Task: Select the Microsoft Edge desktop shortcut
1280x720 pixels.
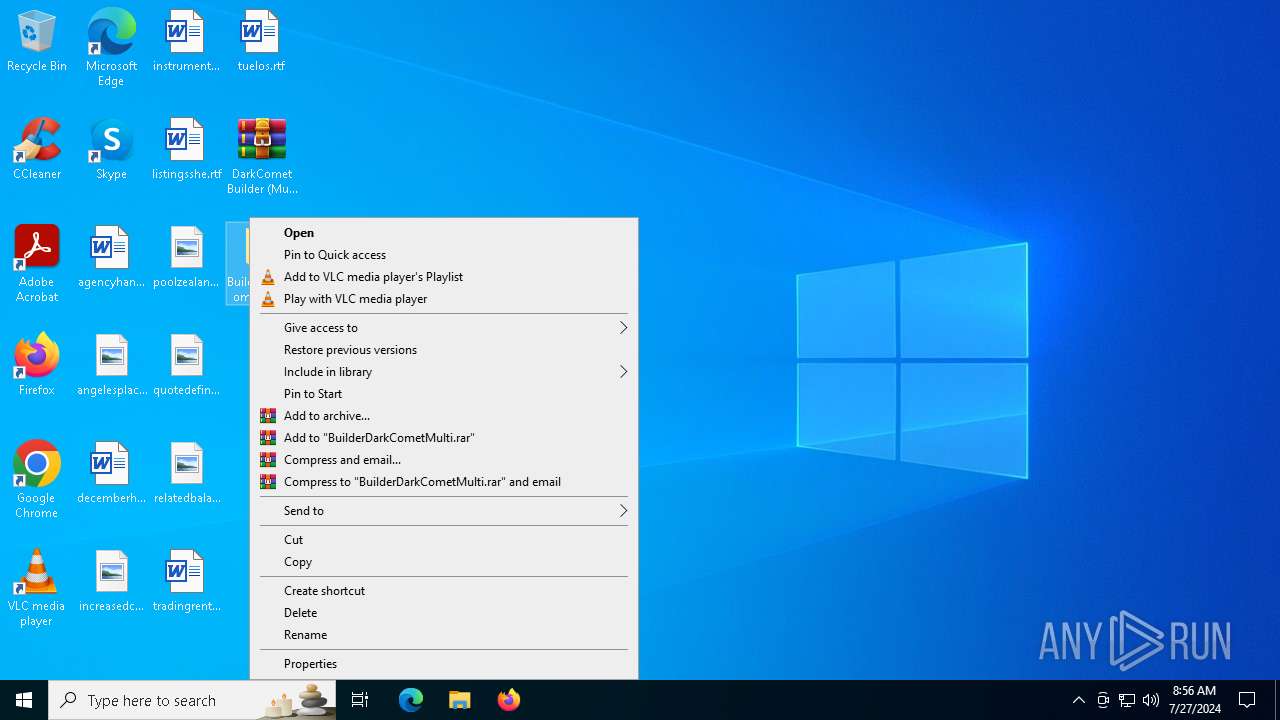Action: pos(111,48)
